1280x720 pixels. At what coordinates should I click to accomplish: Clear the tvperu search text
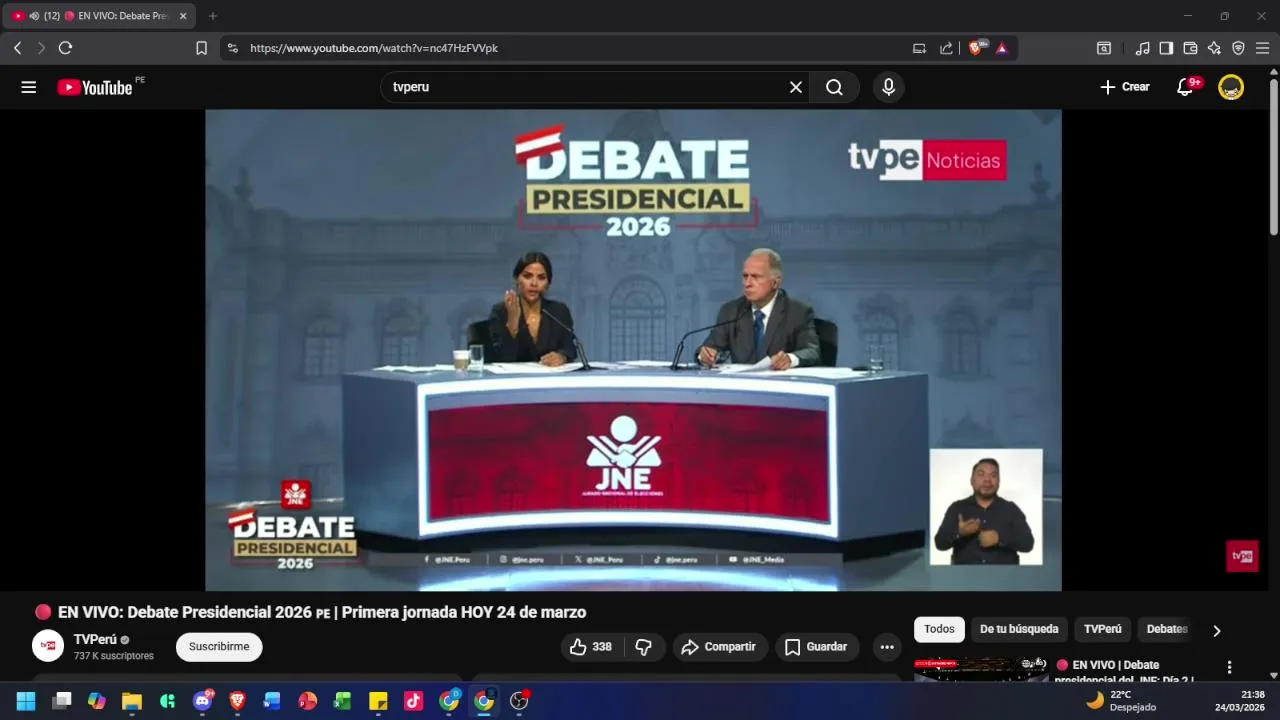[796, 87]
